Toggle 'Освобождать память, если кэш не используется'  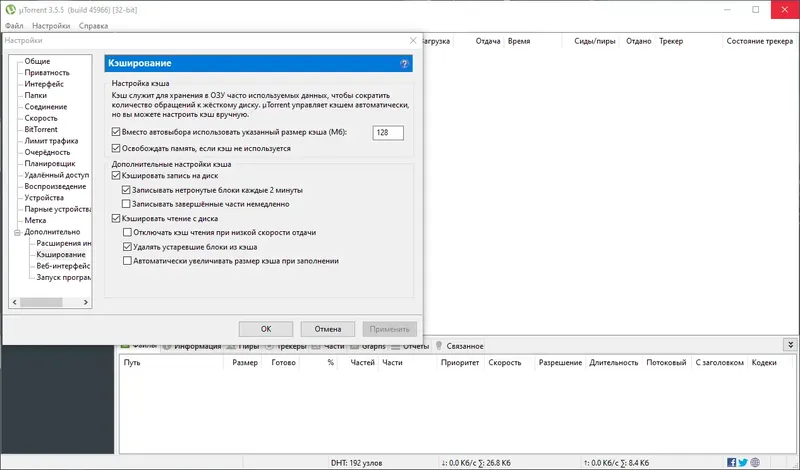pyautogui.click(x=116, y=148)
